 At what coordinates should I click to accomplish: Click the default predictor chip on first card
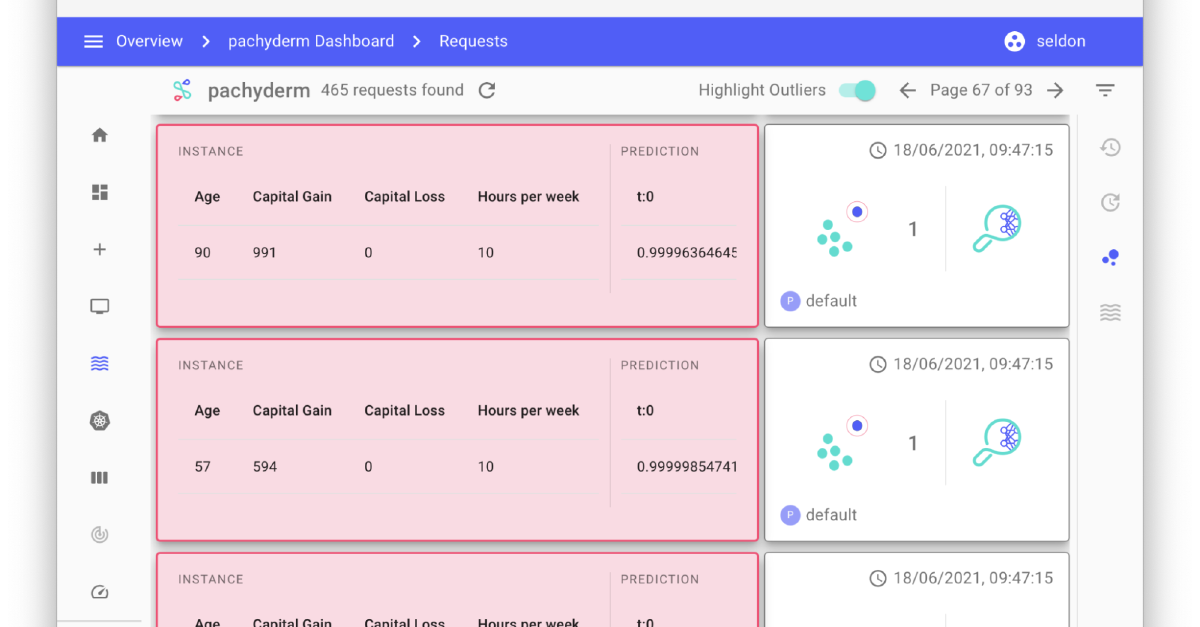tap(819, 301)
